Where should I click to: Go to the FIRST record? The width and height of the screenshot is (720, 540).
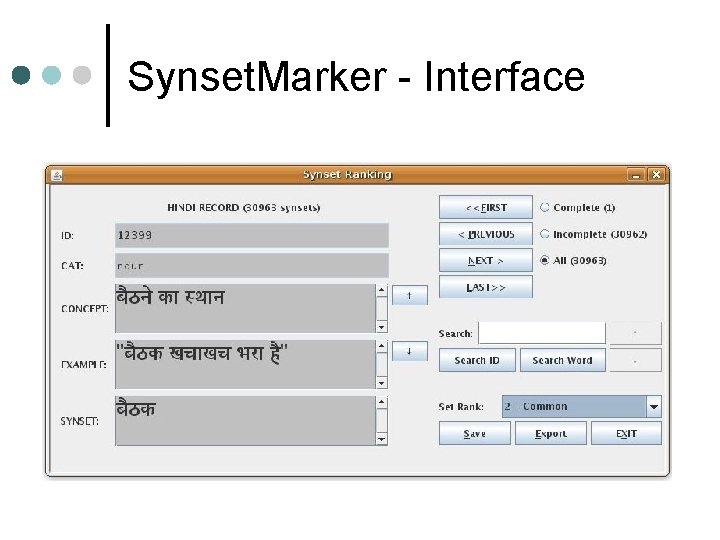pyautogui.click(x=486, y=208)
